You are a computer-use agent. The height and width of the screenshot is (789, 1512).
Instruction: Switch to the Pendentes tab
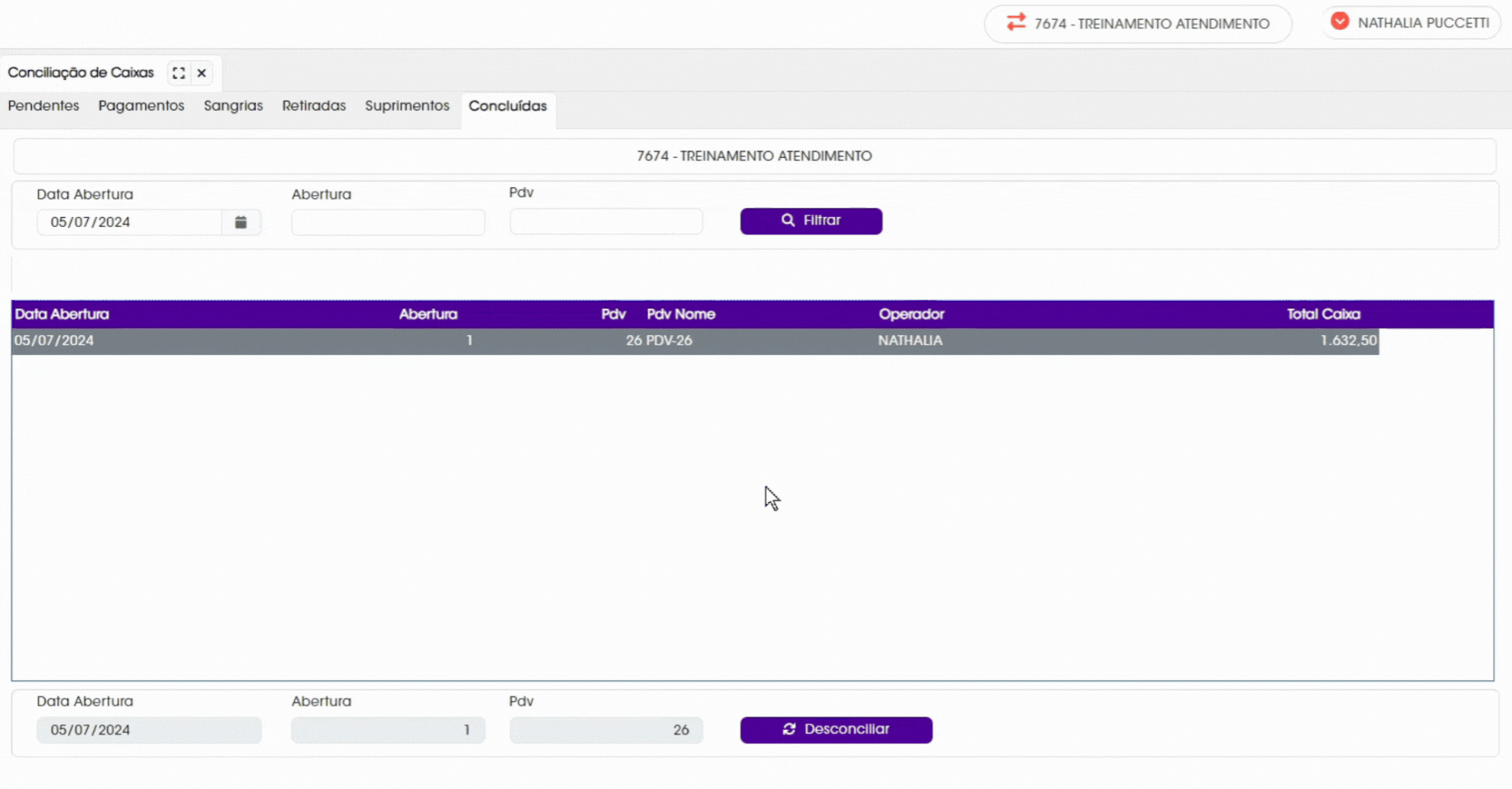[44, 106]
